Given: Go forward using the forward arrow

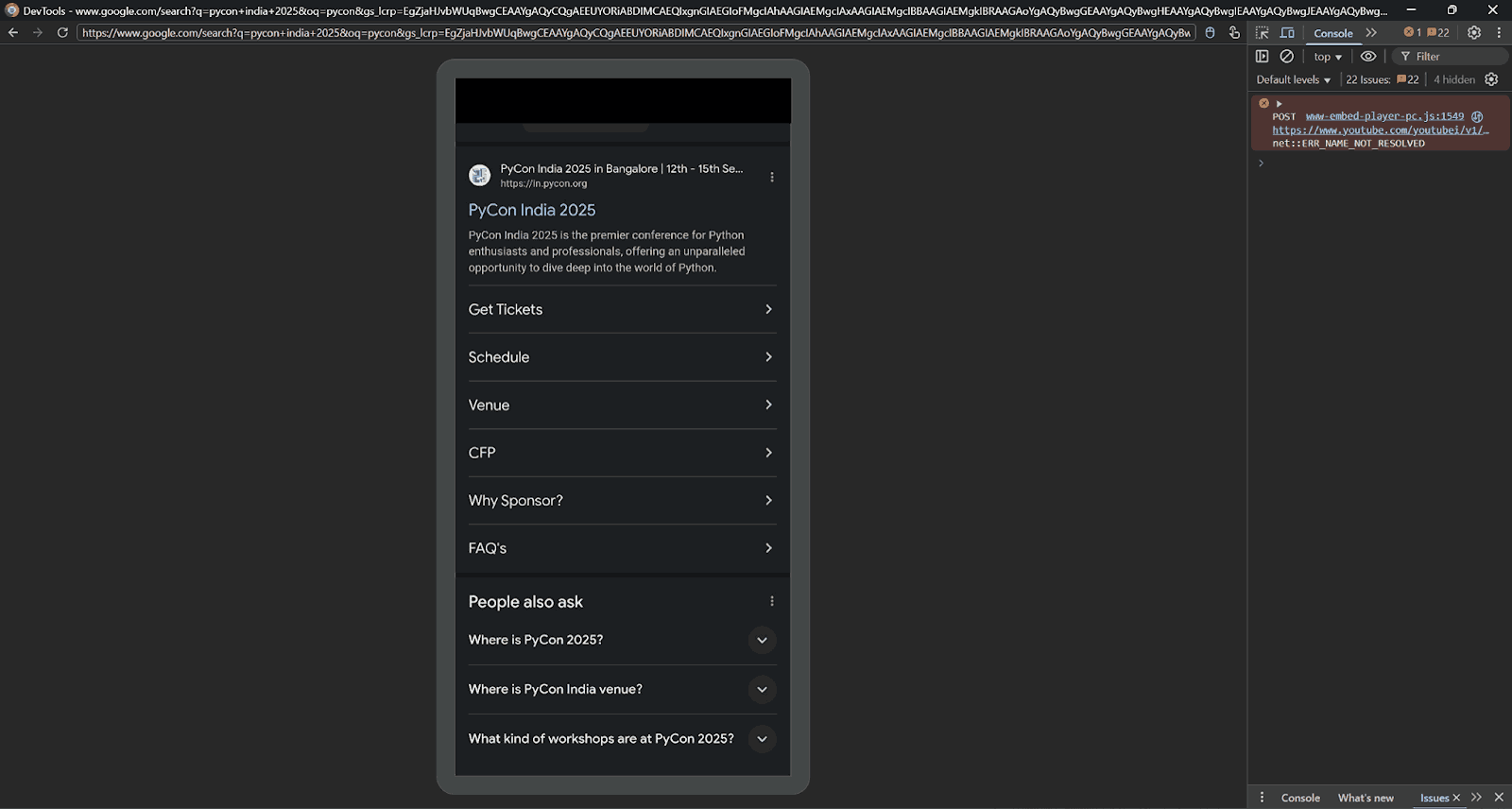Looking at the screenshot, I should pos(38,32).
